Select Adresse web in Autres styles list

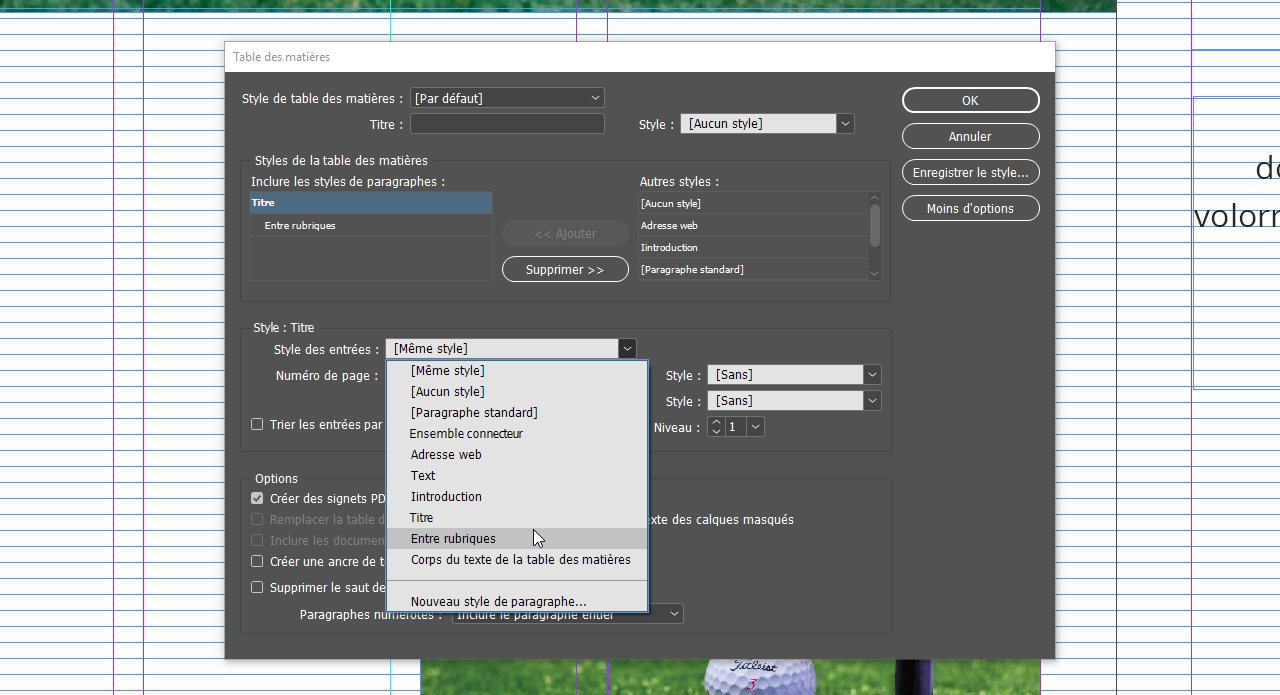pos(753,225)
